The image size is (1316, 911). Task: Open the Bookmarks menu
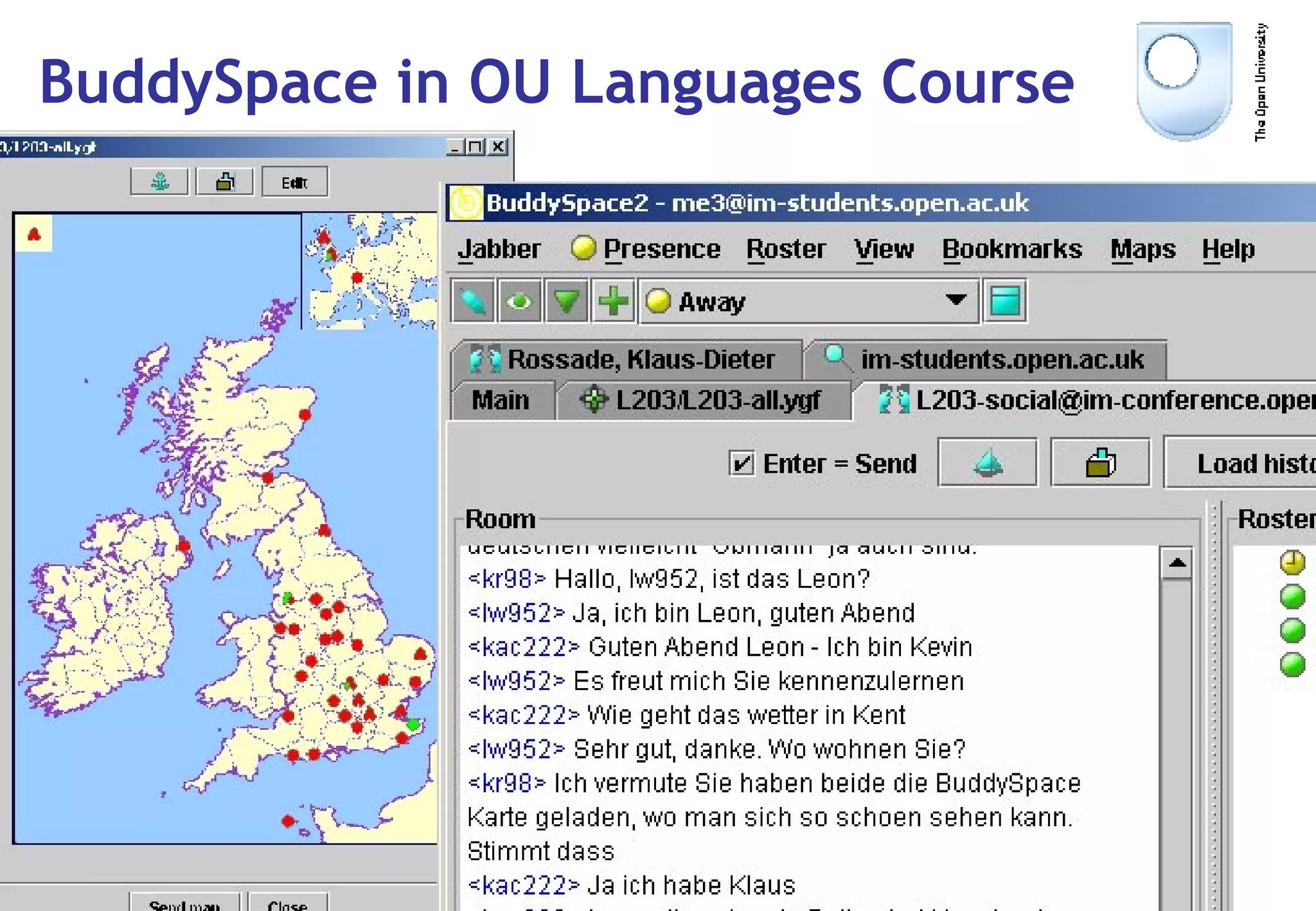point(1011,249)
